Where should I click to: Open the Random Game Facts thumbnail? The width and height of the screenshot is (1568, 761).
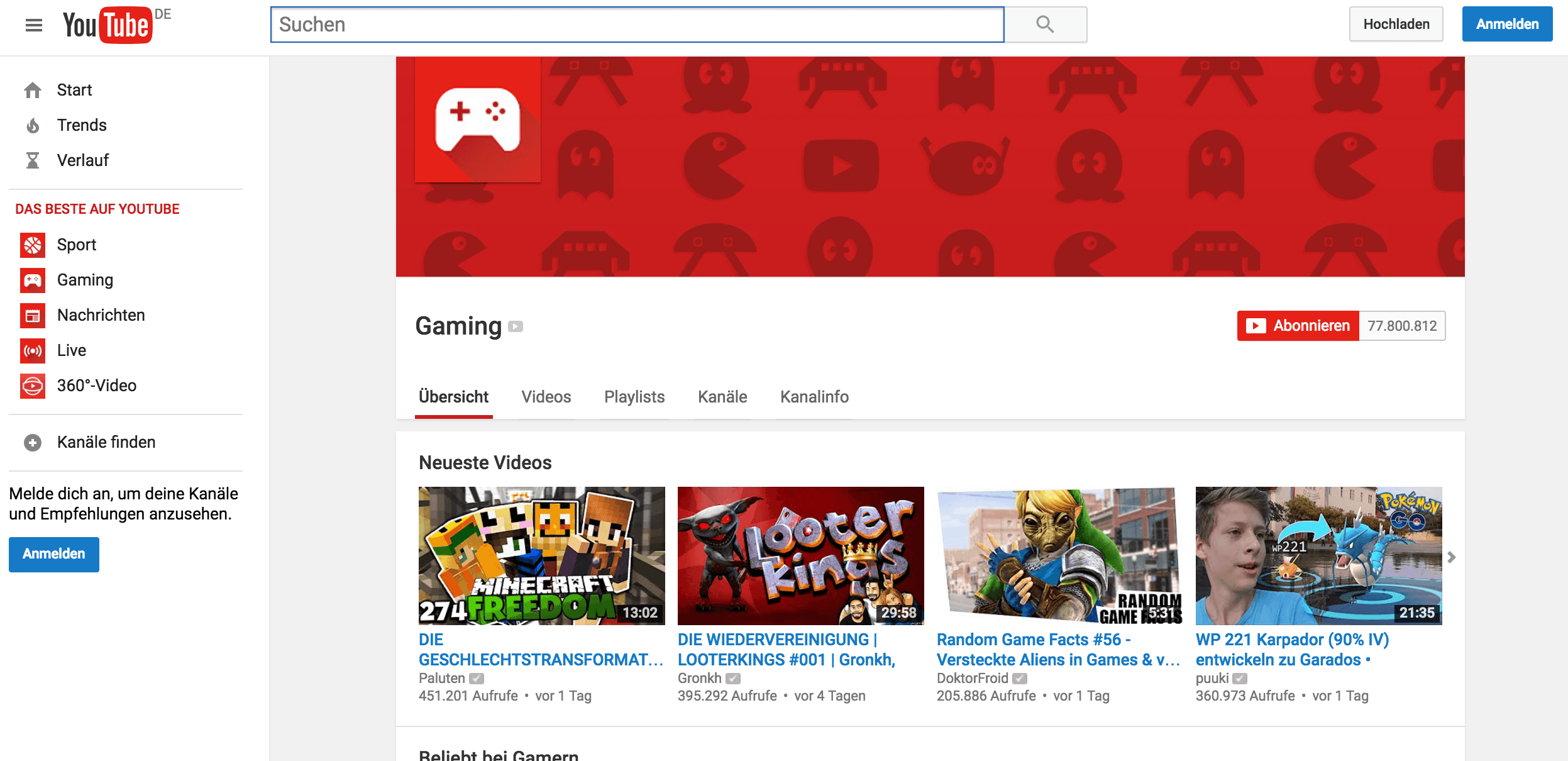[1060, 556]
